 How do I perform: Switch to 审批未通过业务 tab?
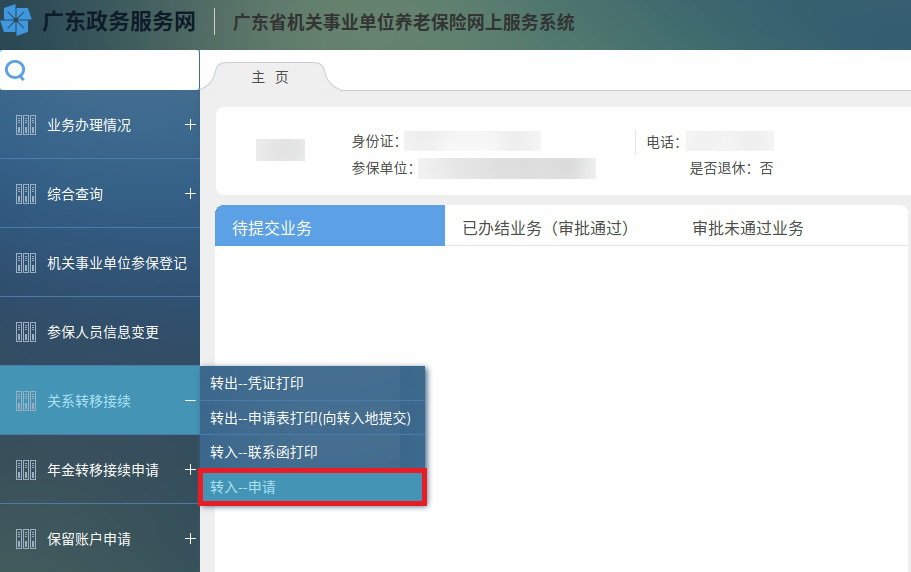click(748, 228)
